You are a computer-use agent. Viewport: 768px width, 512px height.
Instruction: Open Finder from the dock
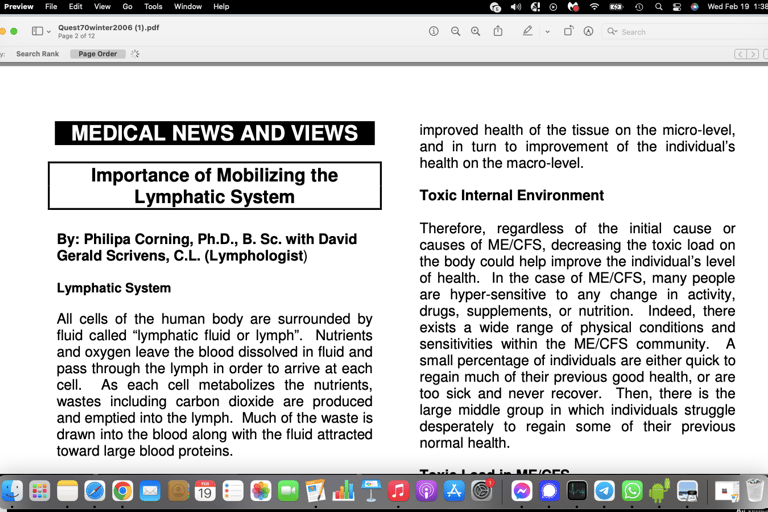(12, 491)
